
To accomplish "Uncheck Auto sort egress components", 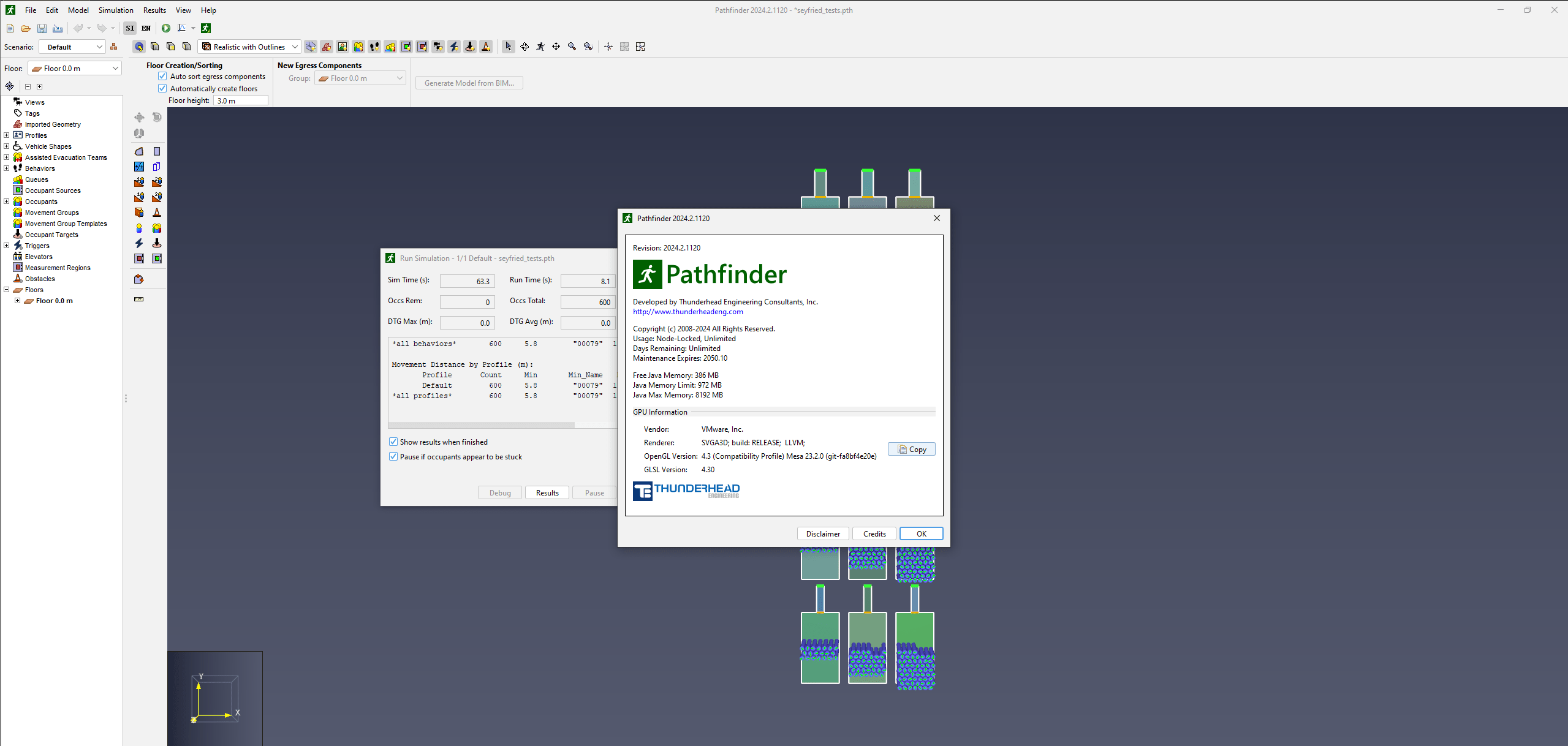I will [x=162, y=77].
